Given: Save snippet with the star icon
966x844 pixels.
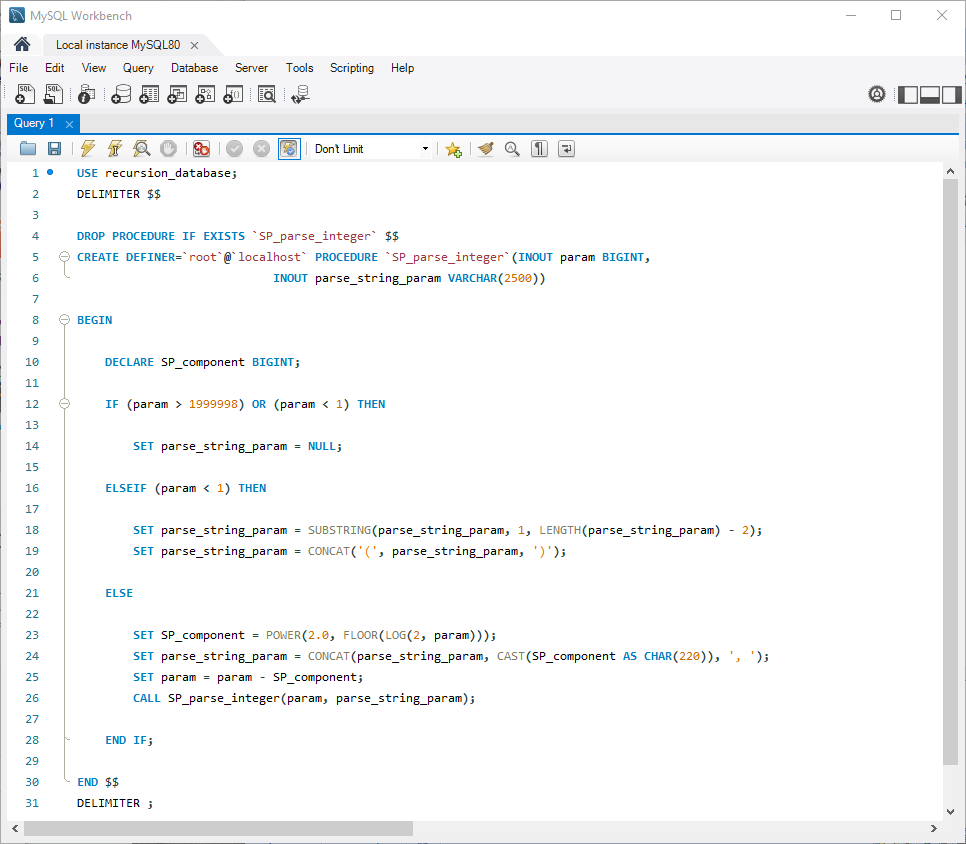Looking at the screenshot, I should pos(453,149).
